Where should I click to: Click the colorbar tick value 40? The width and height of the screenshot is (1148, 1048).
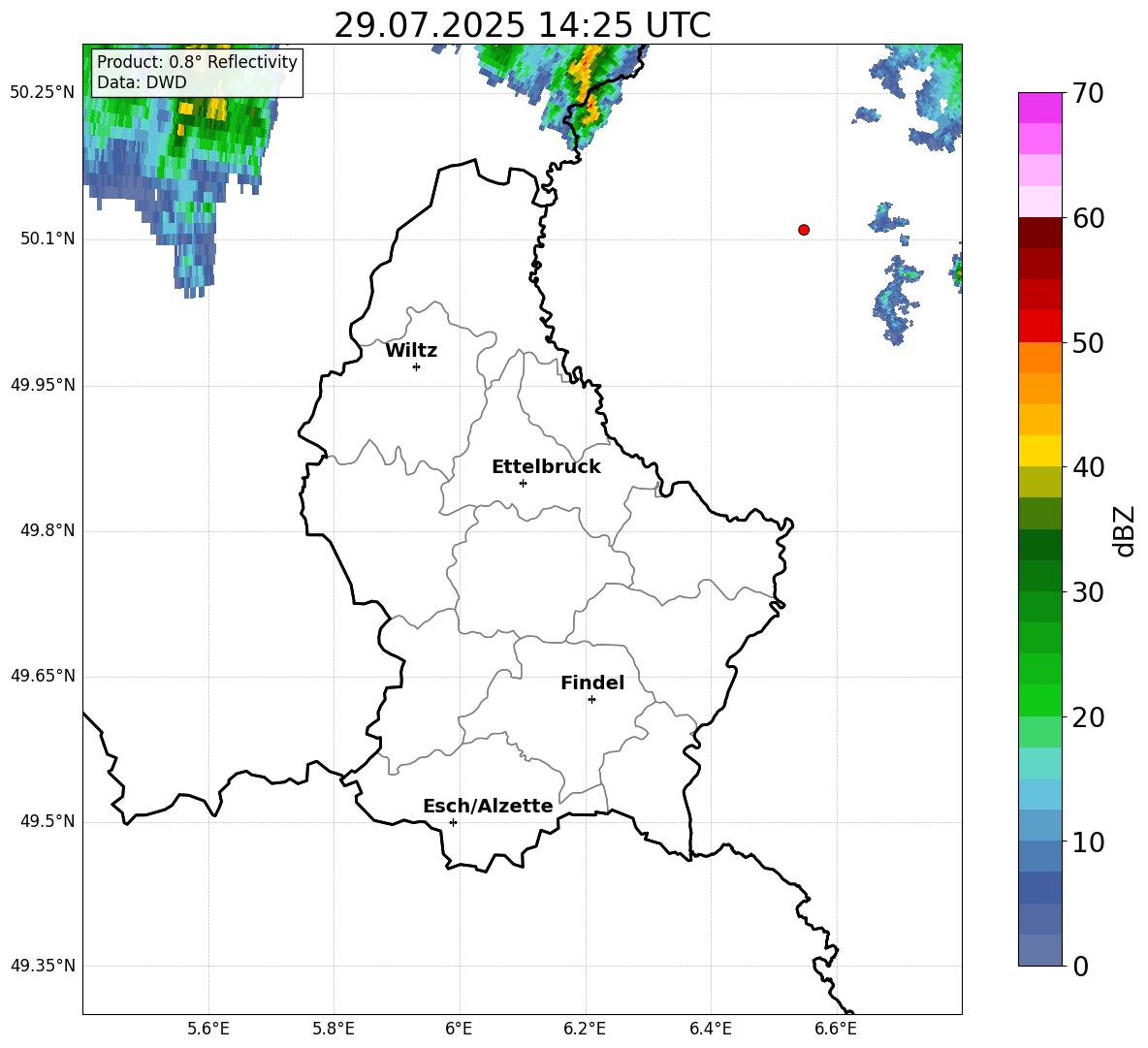(x=1088, y=467)
